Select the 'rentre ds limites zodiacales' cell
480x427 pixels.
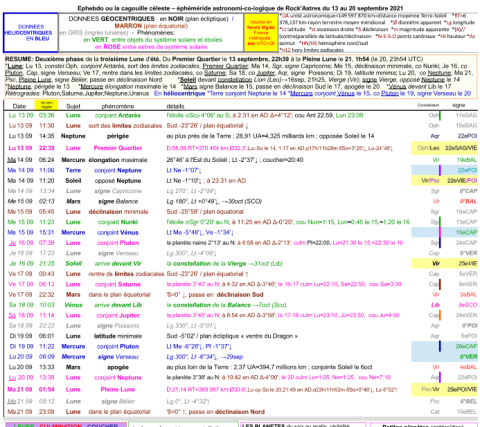point(126,274)
